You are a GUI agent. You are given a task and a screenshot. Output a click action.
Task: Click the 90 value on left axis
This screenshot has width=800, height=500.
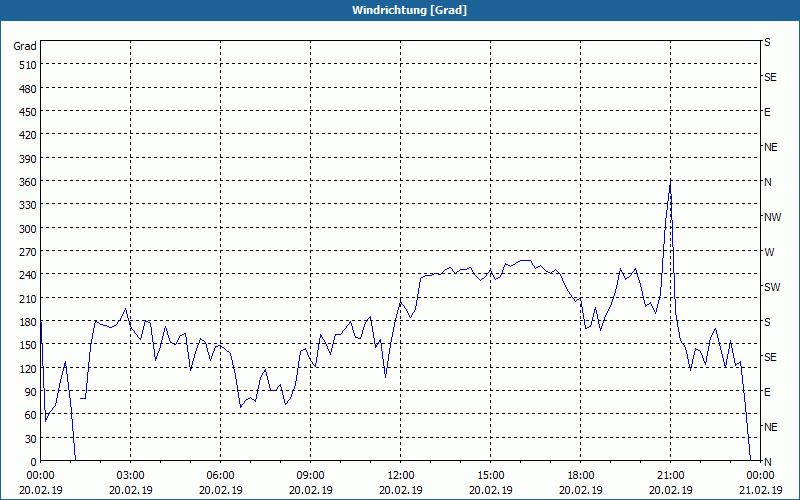coord(31,392)
